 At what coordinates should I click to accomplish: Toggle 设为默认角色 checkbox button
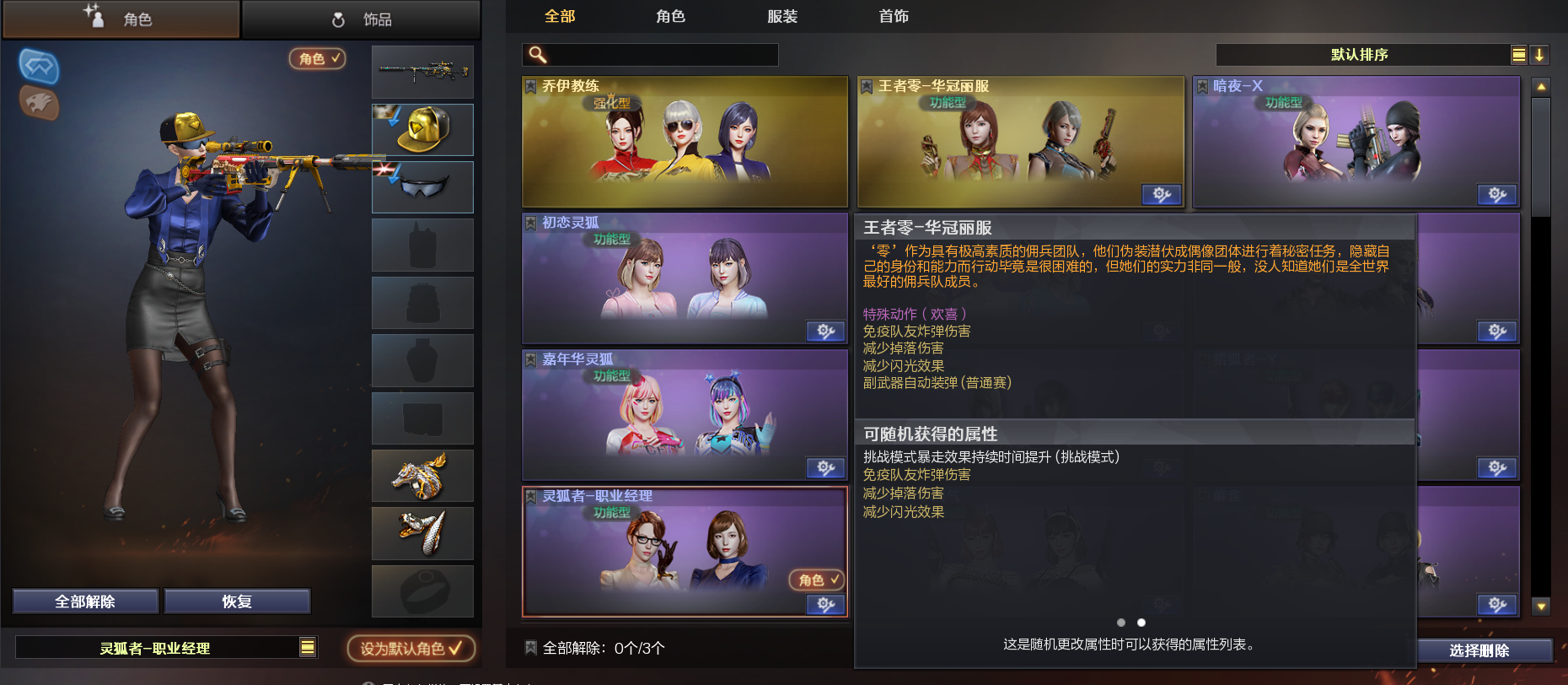point(411,648)
